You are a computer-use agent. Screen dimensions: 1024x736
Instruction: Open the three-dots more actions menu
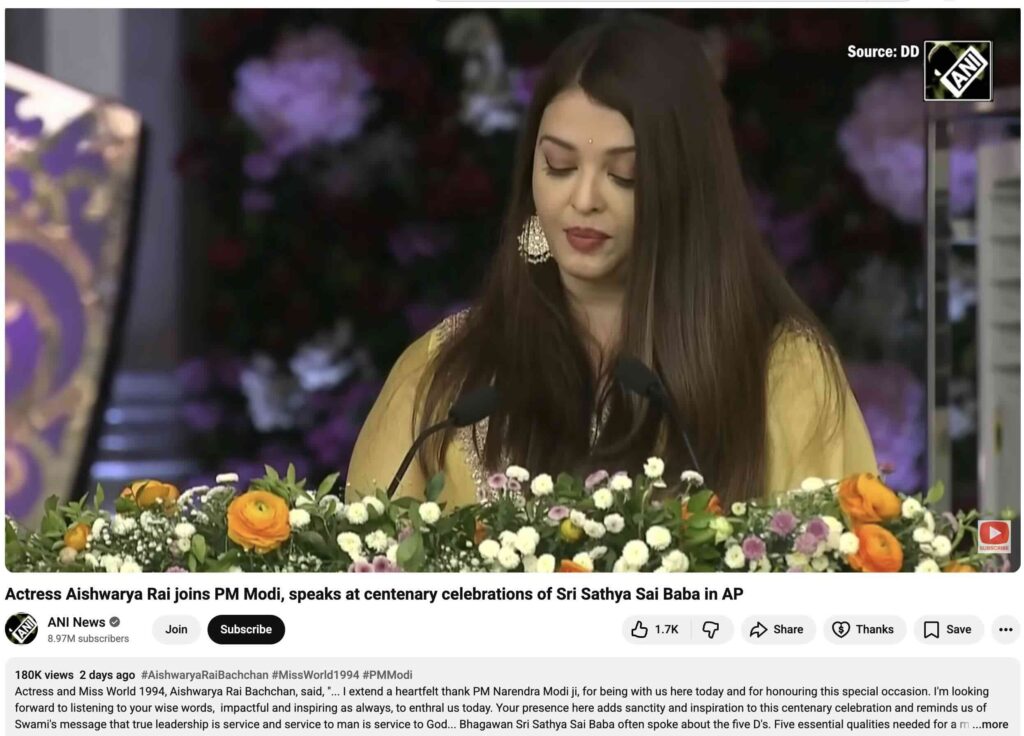click(x=1006, y=630)
